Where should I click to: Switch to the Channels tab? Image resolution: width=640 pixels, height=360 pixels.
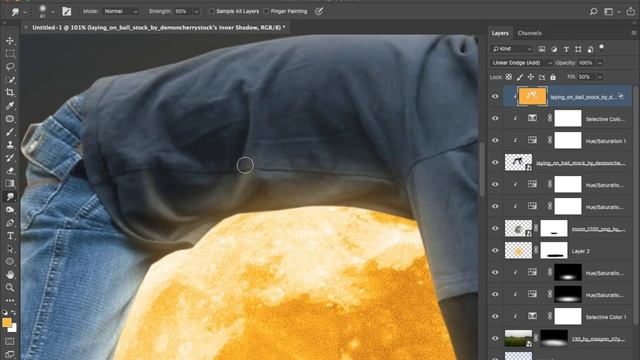pyautogui.click(x=529, y=33)
